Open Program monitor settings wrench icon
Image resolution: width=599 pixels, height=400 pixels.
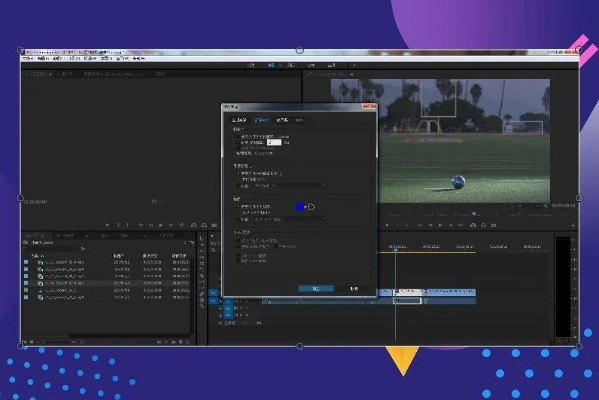click(x=546, y=206)
